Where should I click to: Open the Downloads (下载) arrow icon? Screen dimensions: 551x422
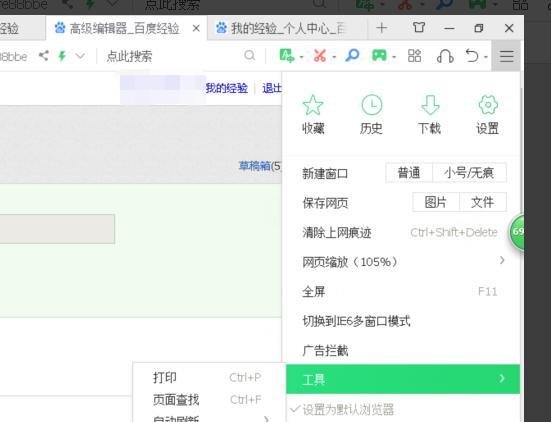click(430, 105)
